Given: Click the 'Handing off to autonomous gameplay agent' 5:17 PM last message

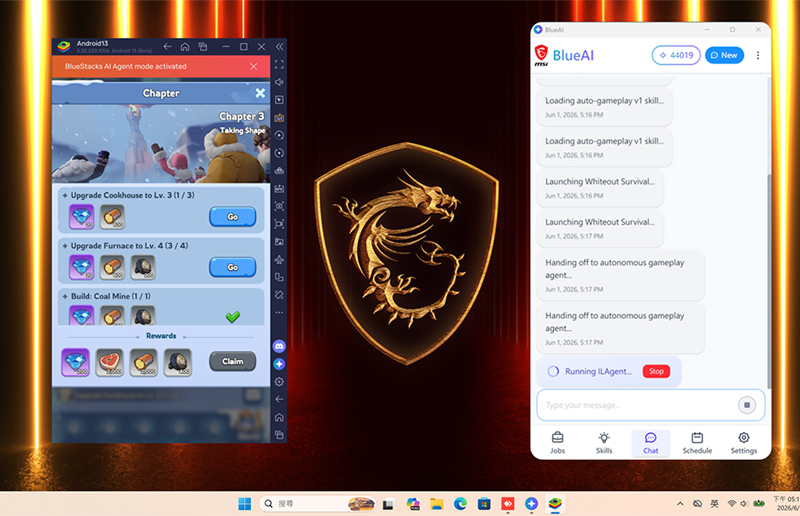Looking at the screenshot, I should pyautogui.click(x=620, y=328).
